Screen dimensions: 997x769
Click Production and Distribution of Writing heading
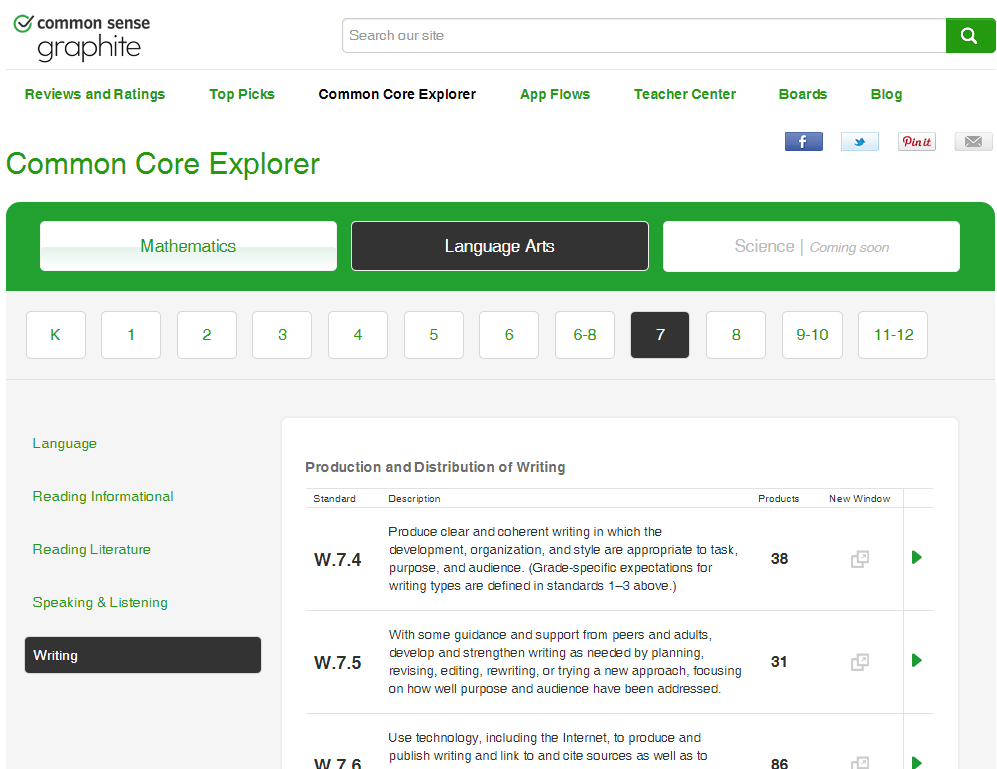pos(435,467)
